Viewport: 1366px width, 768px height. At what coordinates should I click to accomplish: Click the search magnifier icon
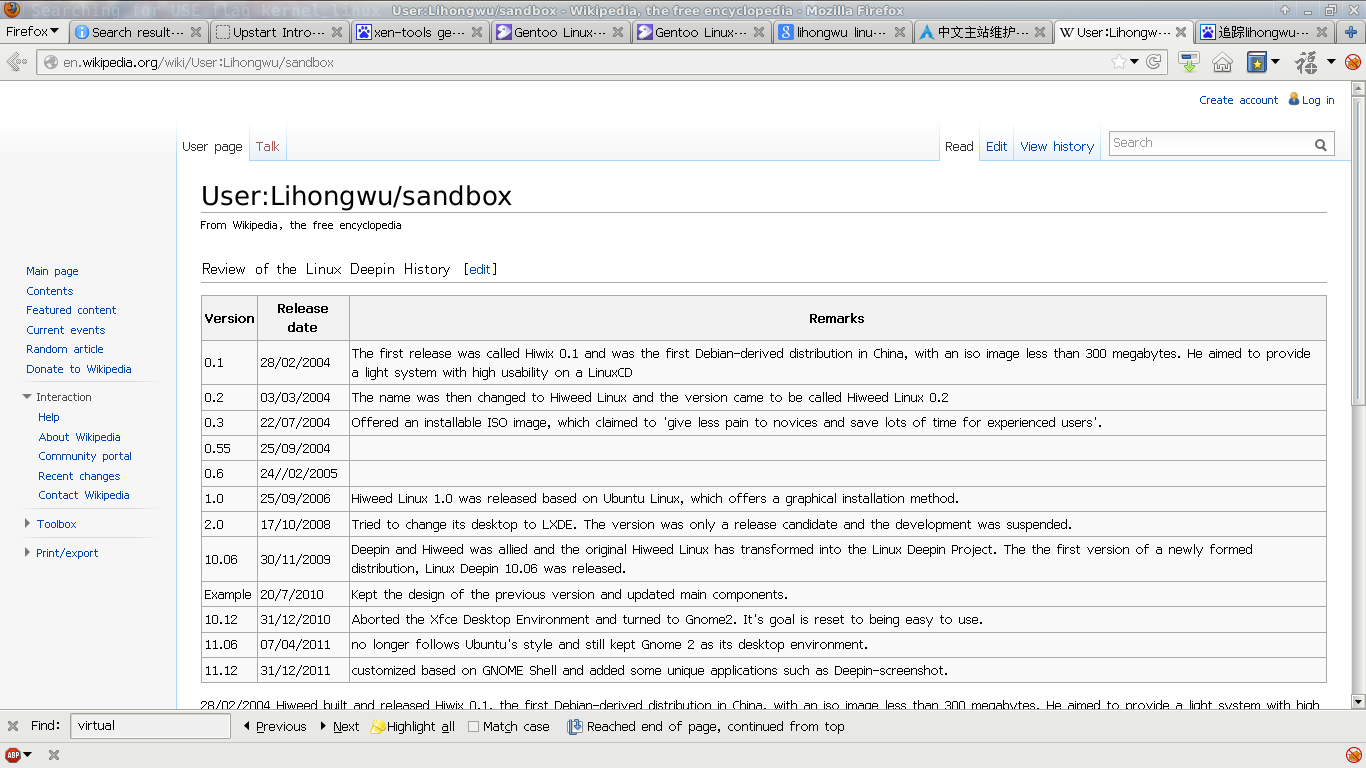pyautogui.click(x=1321, y=144)
